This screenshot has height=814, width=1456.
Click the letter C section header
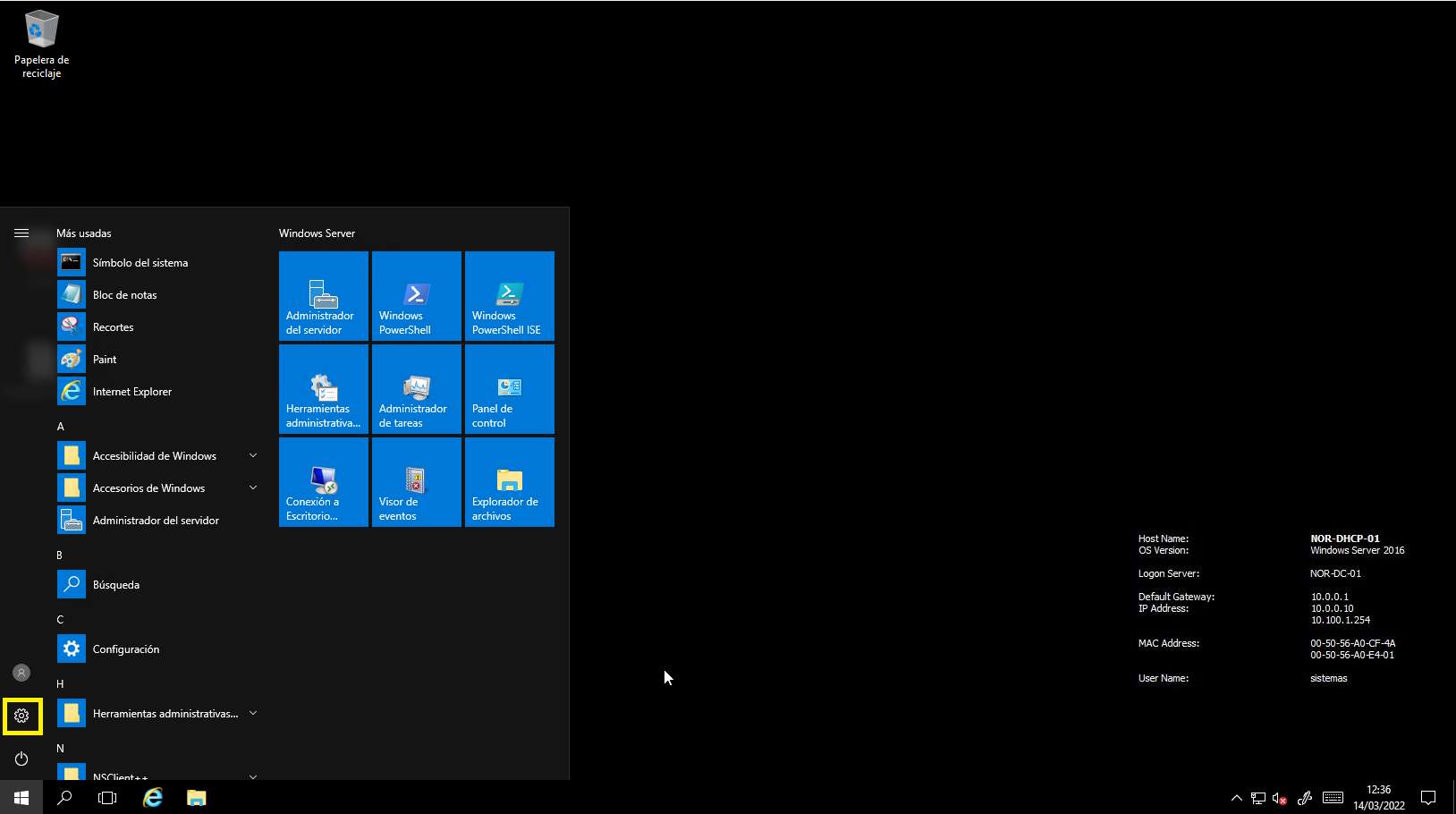click(x=60, y=620)
